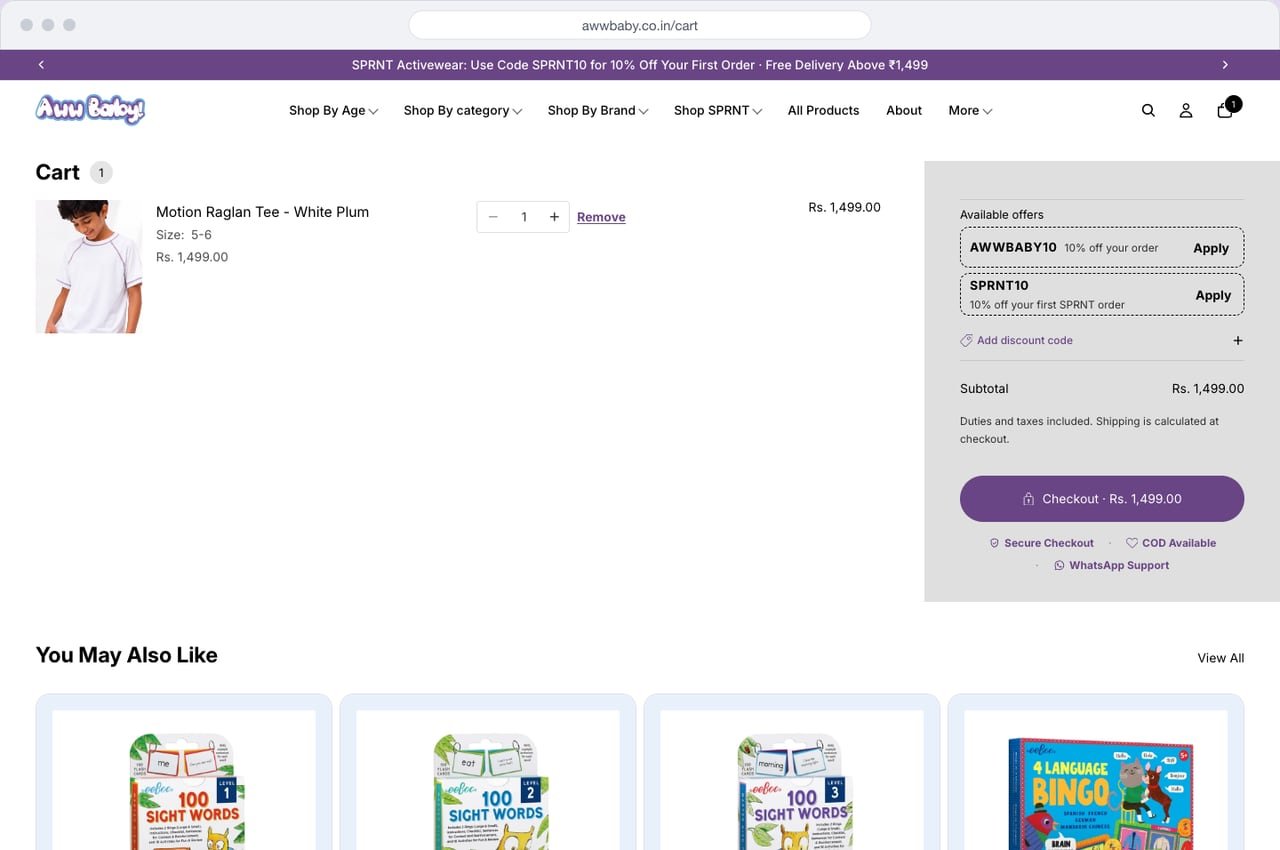Click the Motion Raglan Tee product thumbnail
1280x850 pixels.
click(x=89, y=266)
